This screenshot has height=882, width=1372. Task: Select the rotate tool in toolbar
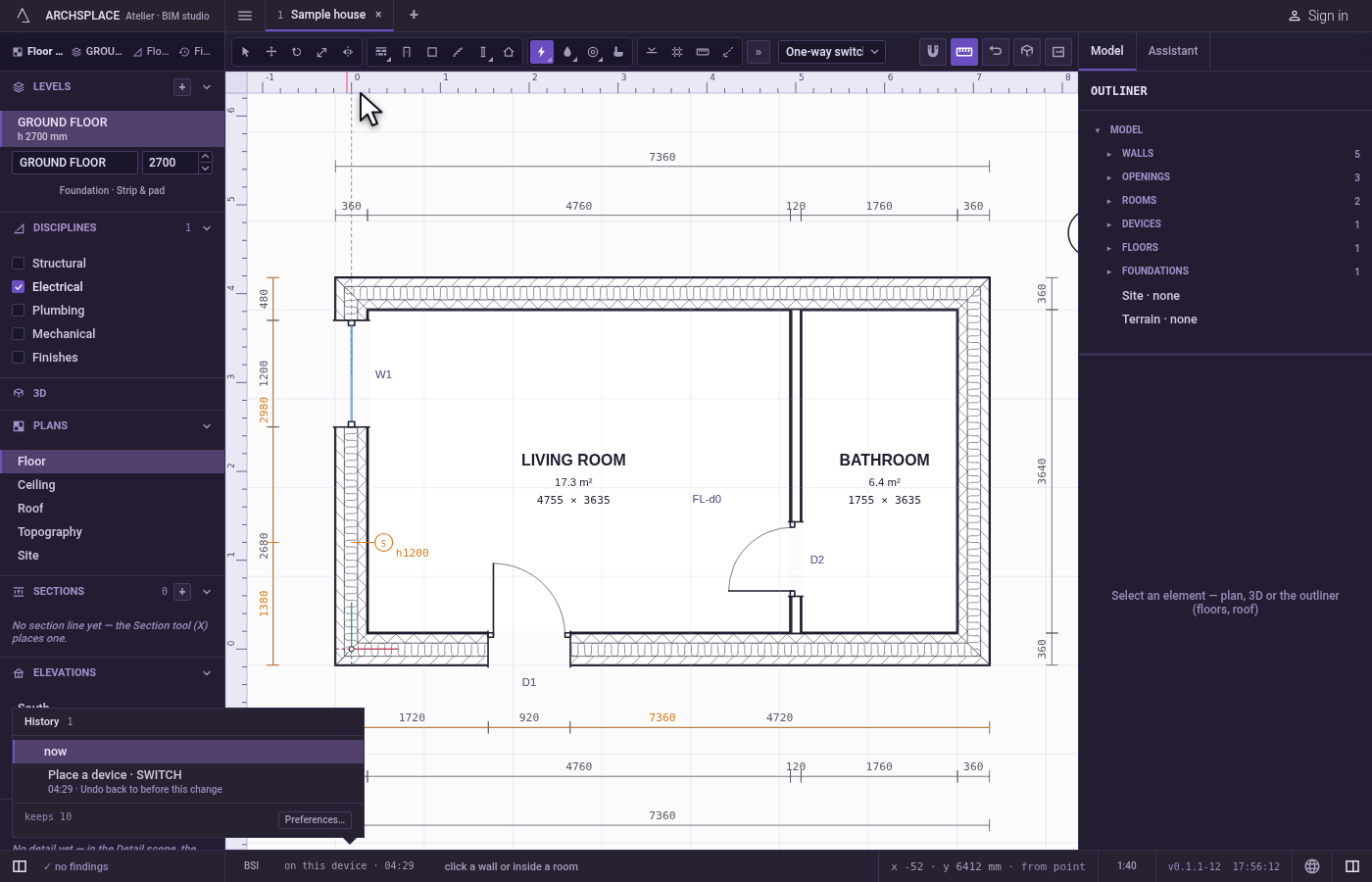296,52
